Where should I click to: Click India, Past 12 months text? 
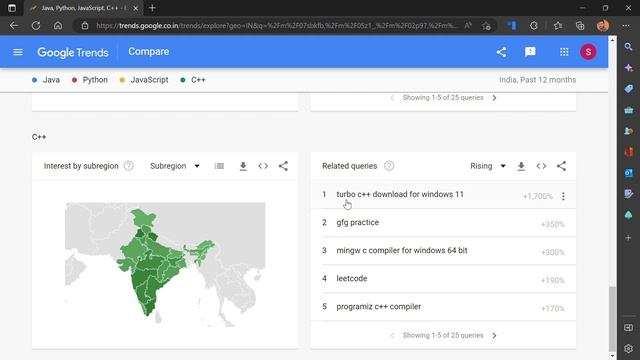(x=537, y=80)
